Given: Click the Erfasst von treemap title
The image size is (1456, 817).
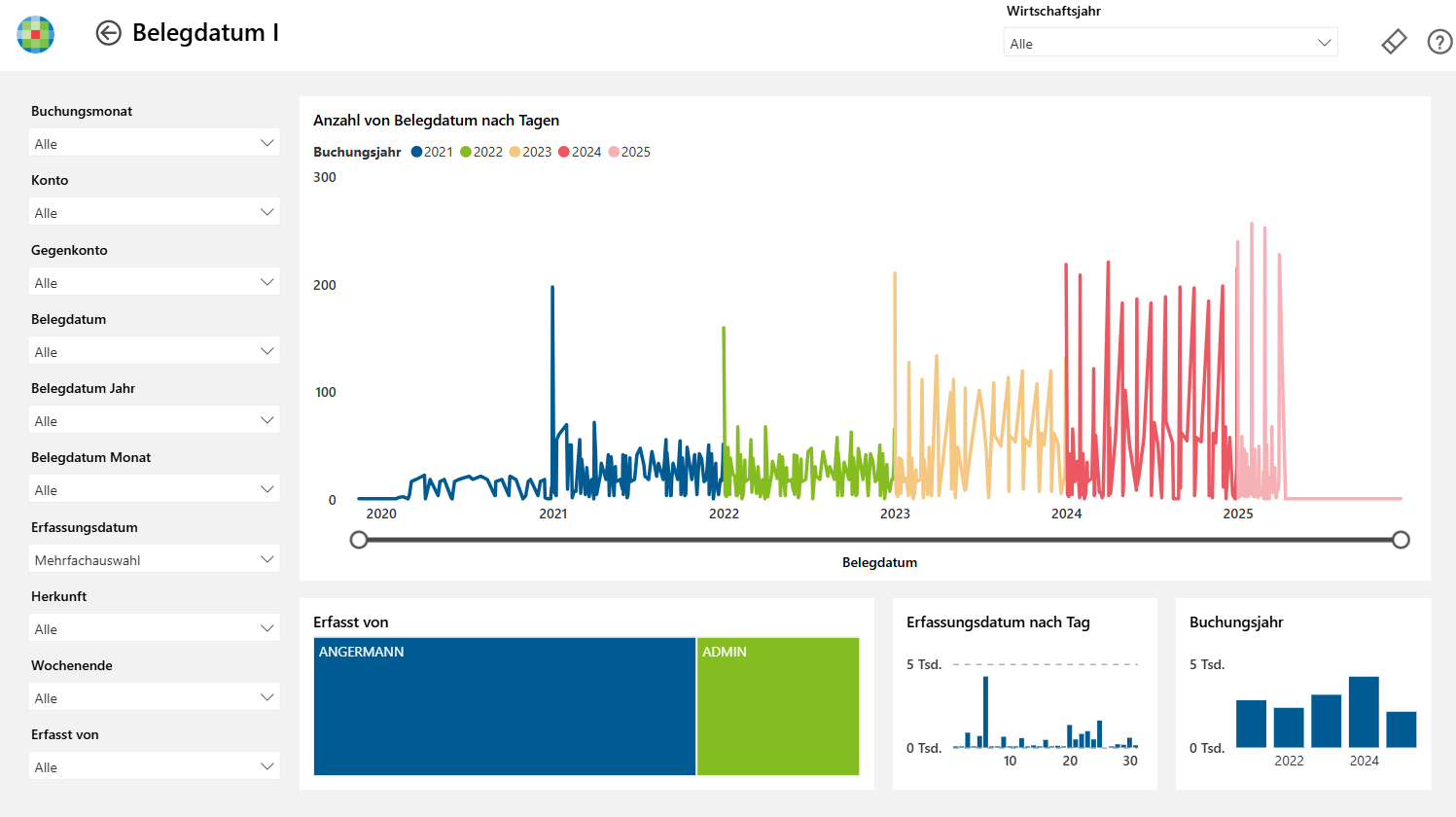Looking at the screenshot, I should point(350,622).
